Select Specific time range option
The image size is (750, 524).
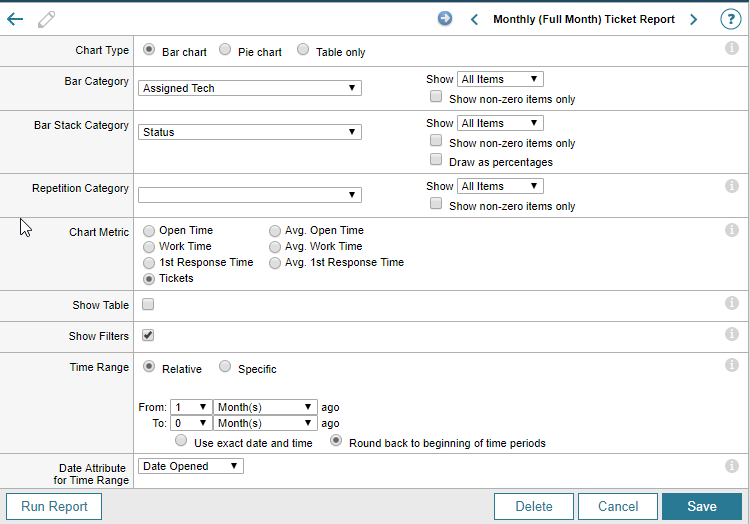(x=225, y=366)
